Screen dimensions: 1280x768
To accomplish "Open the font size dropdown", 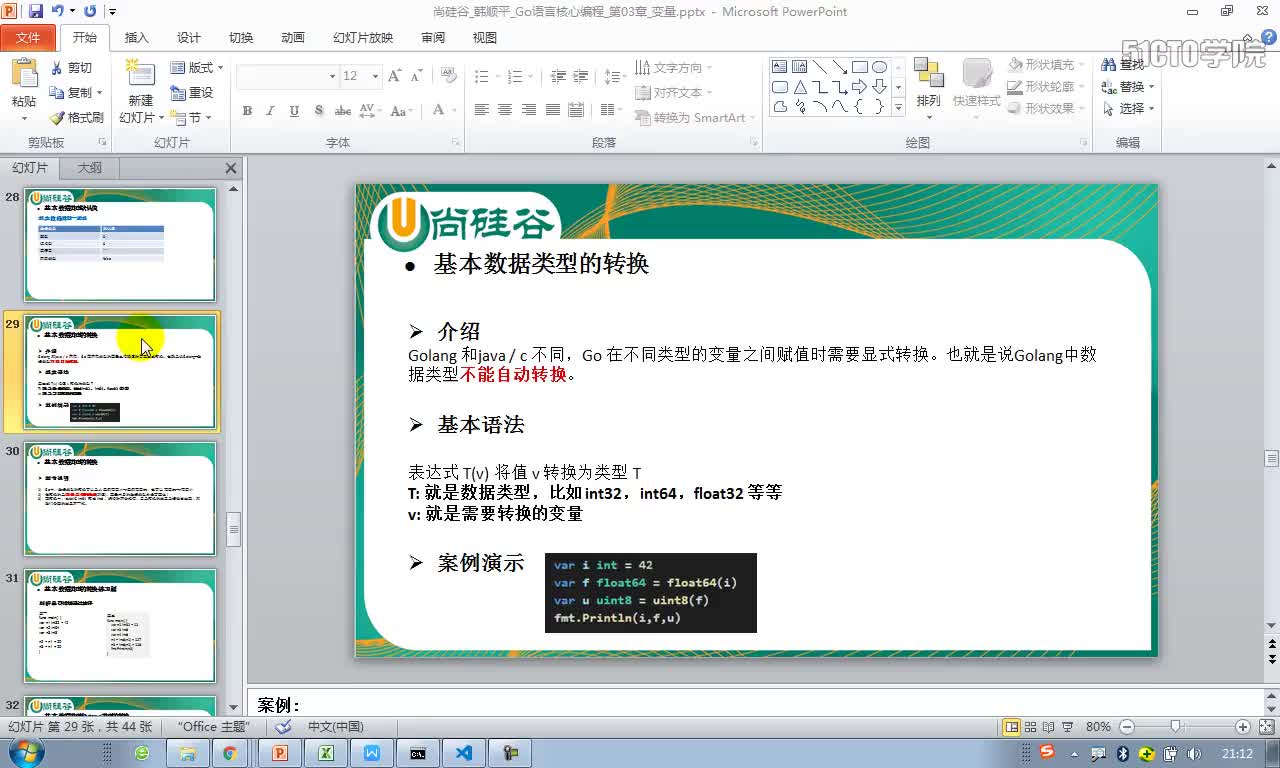I will [x=375, y=76].
